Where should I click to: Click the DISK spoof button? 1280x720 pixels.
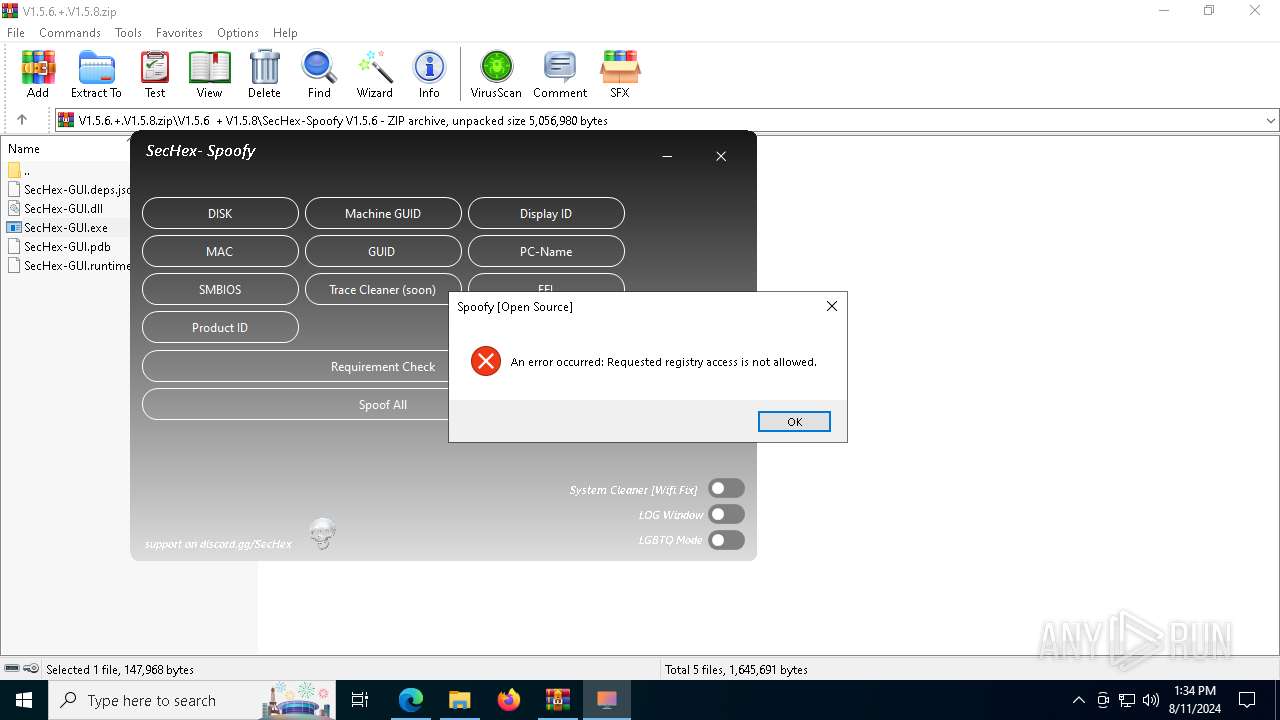pos(220,213)
